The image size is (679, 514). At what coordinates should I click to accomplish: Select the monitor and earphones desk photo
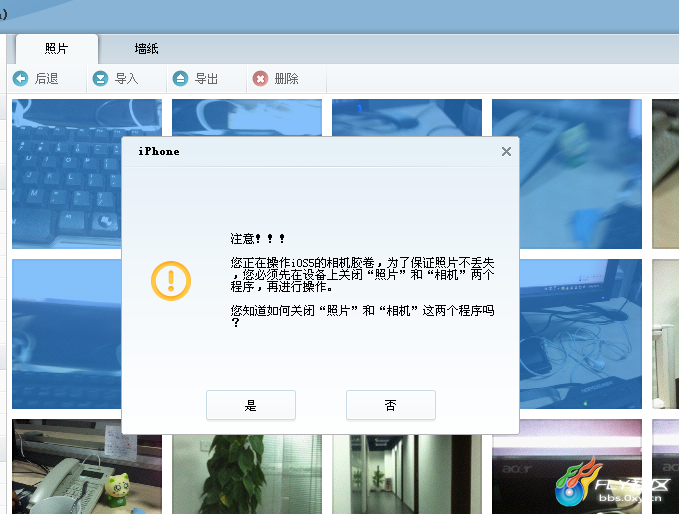click(x=580, y=334)
